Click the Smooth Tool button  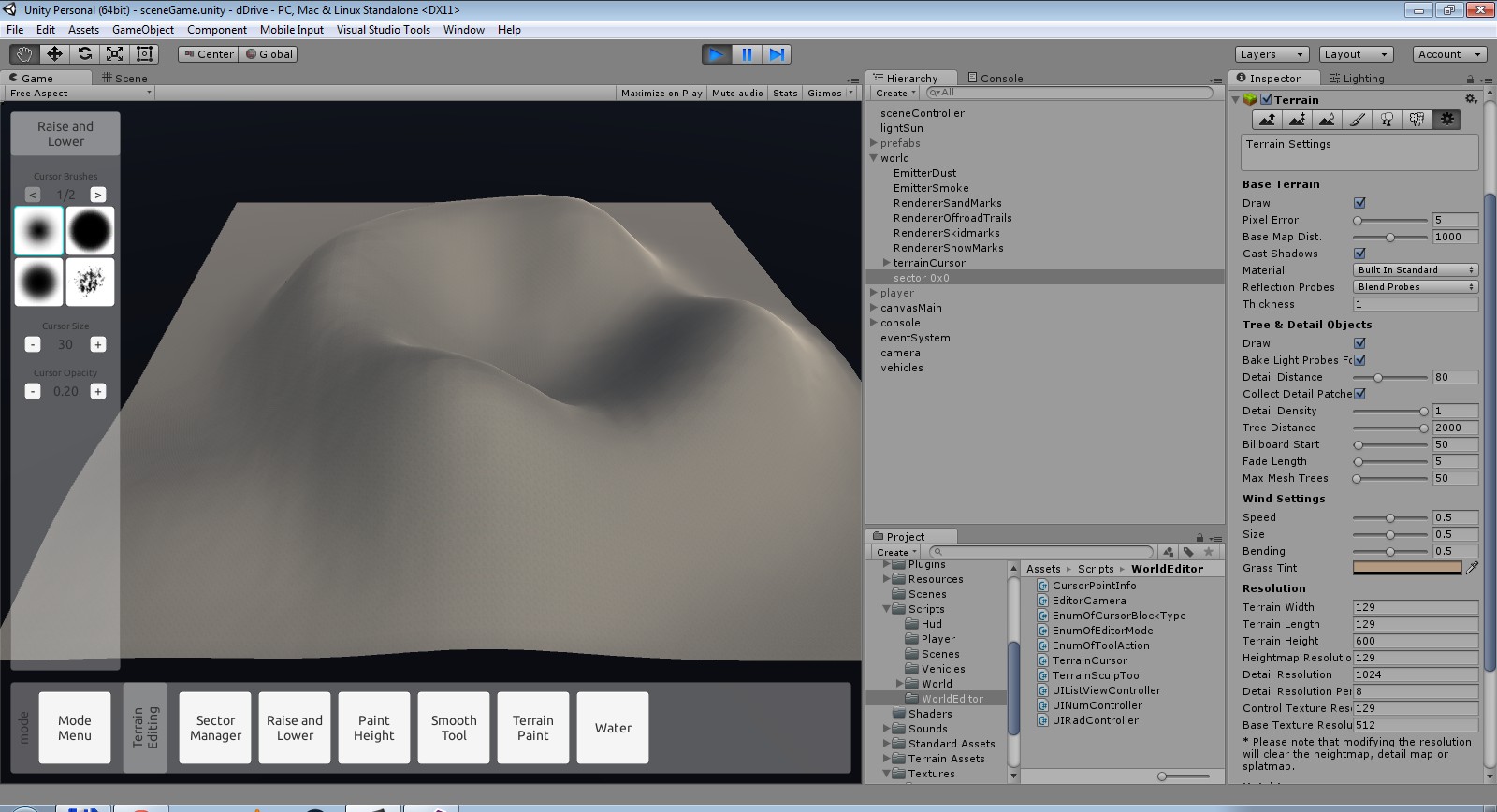454,728
